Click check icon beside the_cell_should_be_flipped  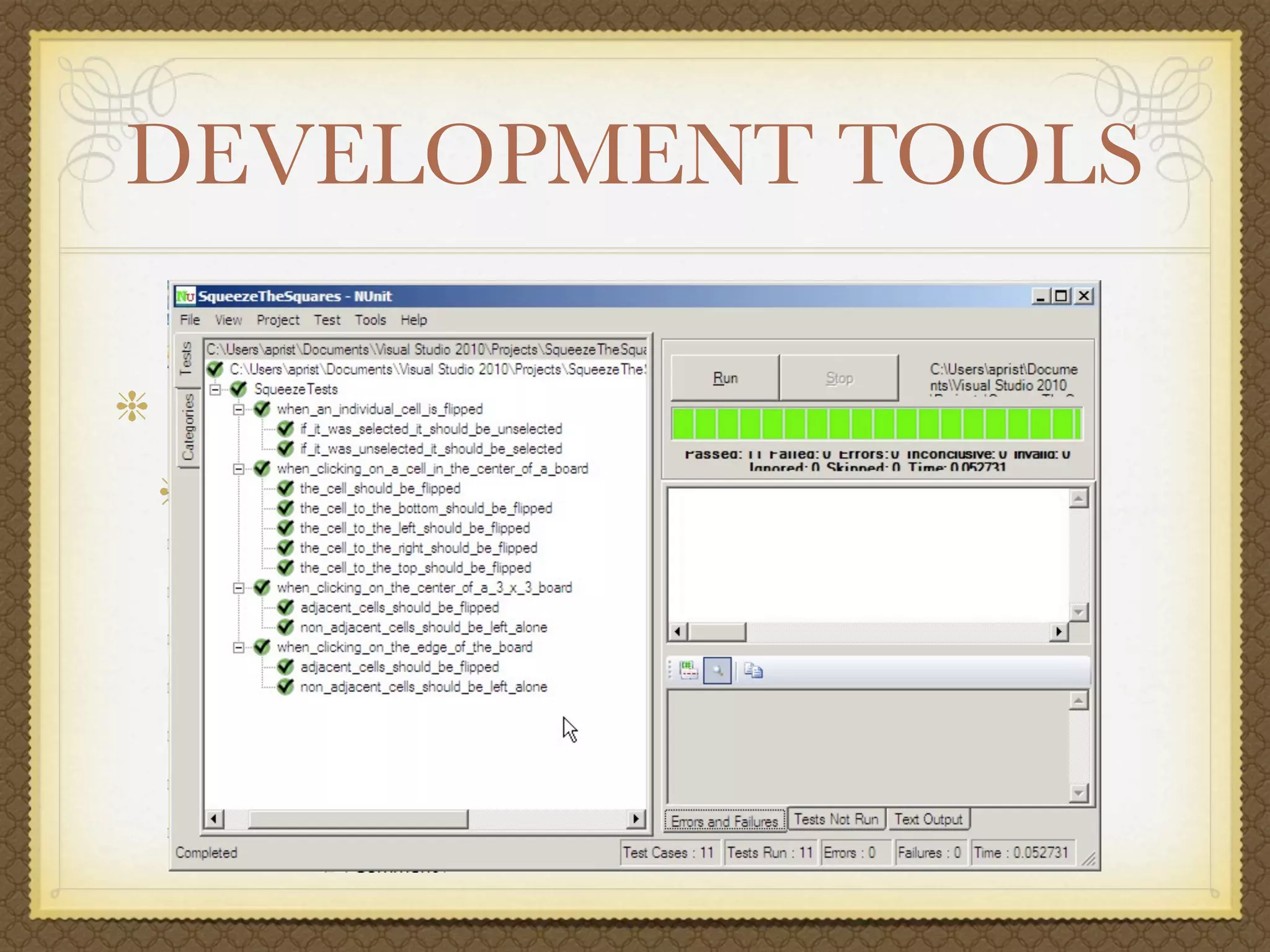(286, 488)
